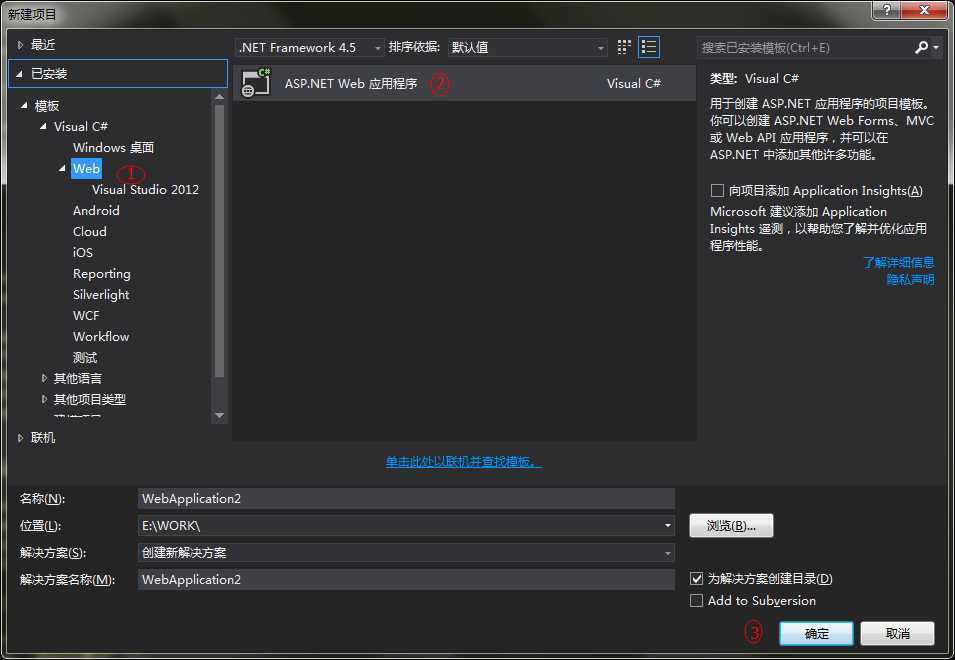Click the 浏览(B)... browse button

pos(731,525)
